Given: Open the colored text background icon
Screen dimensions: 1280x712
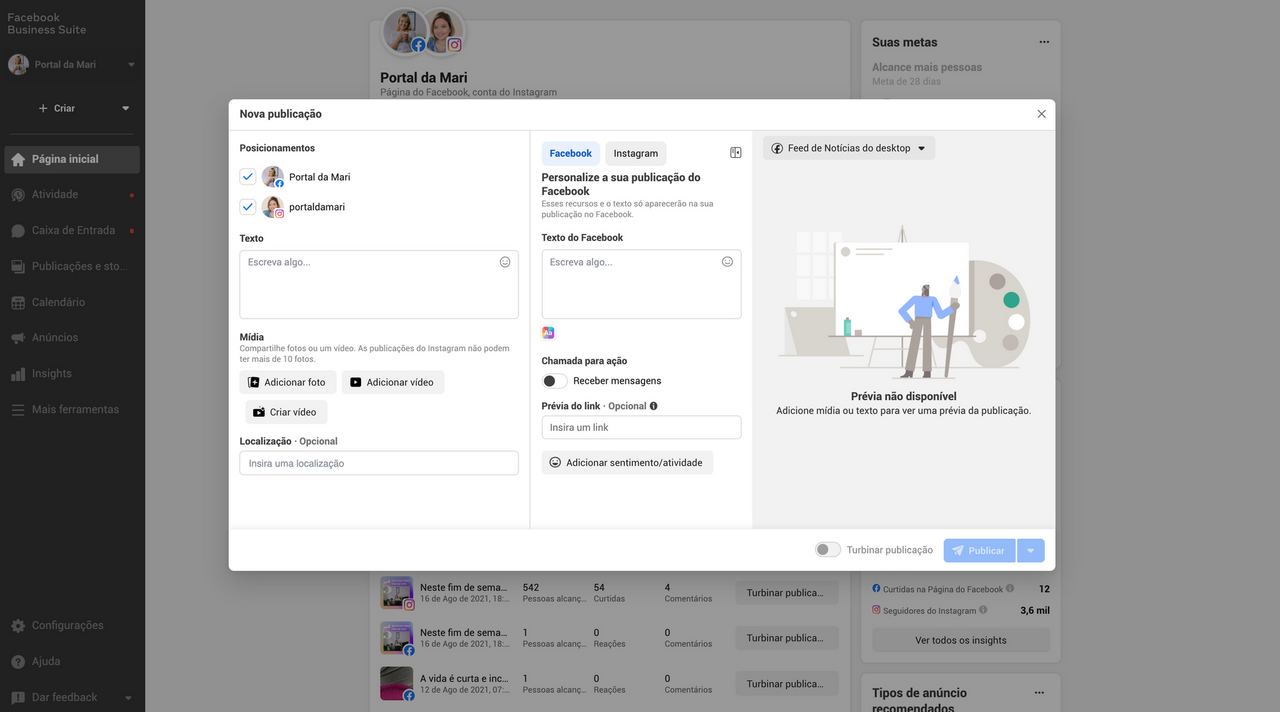Looking at the screenshot, I should point(548,333).
